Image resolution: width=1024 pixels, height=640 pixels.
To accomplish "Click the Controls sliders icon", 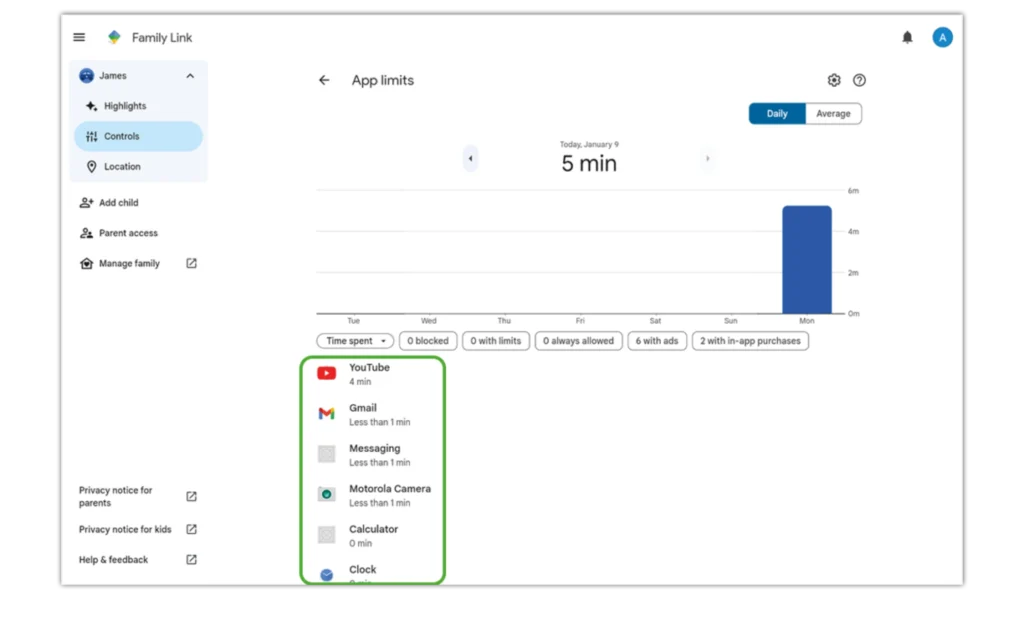I will click(91, 136).
